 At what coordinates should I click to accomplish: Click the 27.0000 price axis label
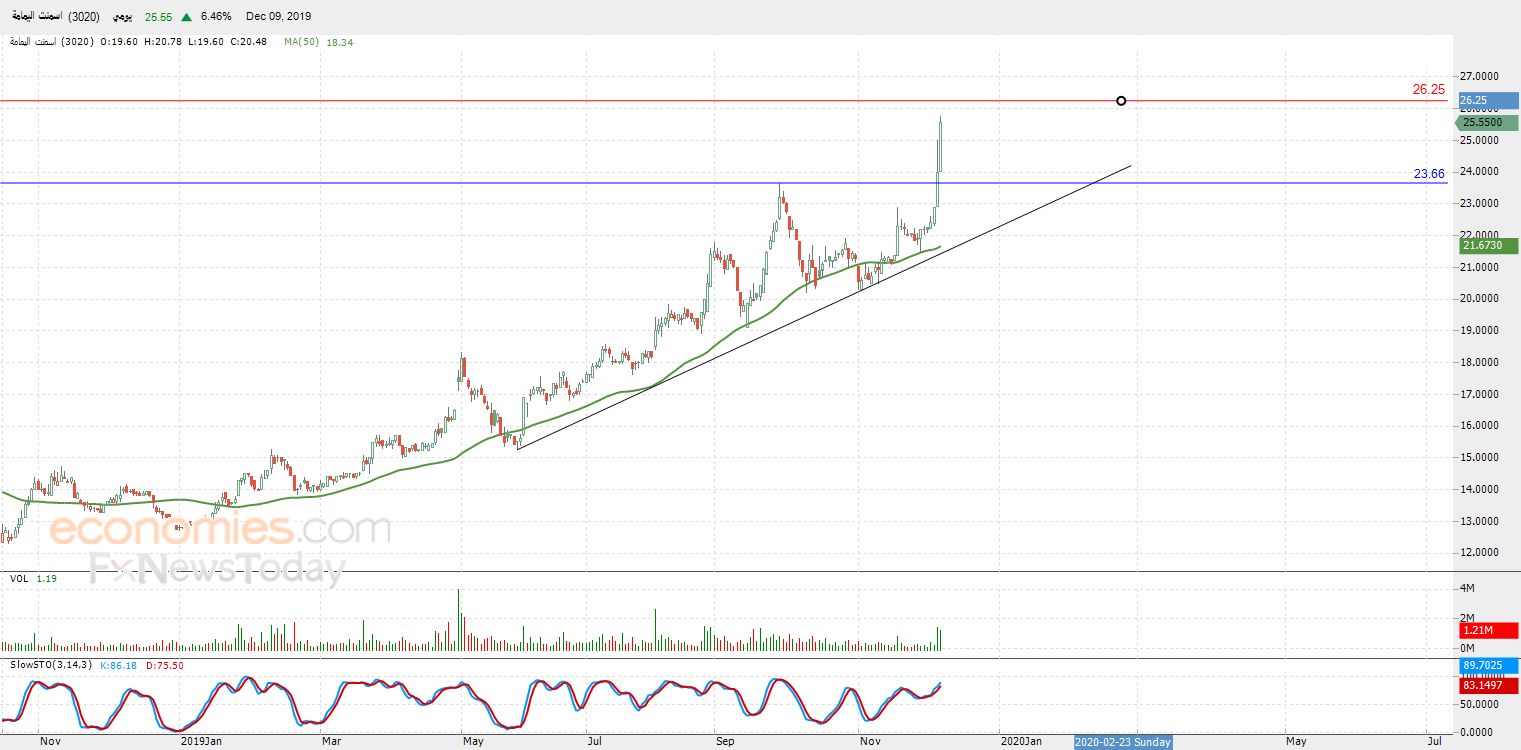(x=1481, y=76)
